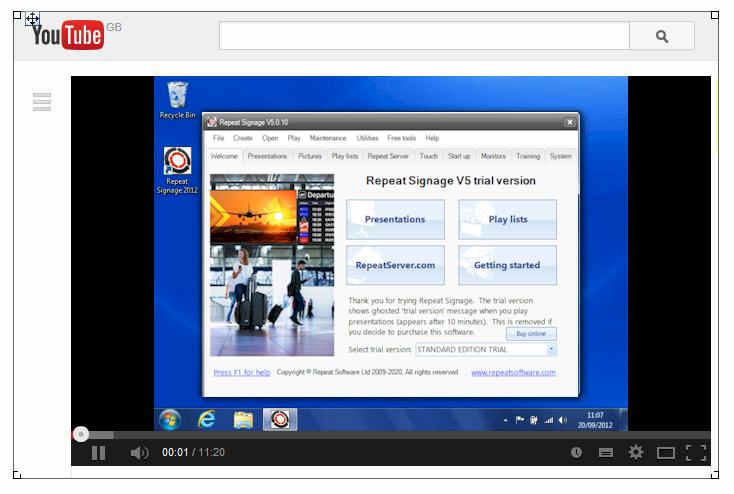Screen dimensions: 734x494
Task: Switch to the Touch tab
Action: pos(428,156)
